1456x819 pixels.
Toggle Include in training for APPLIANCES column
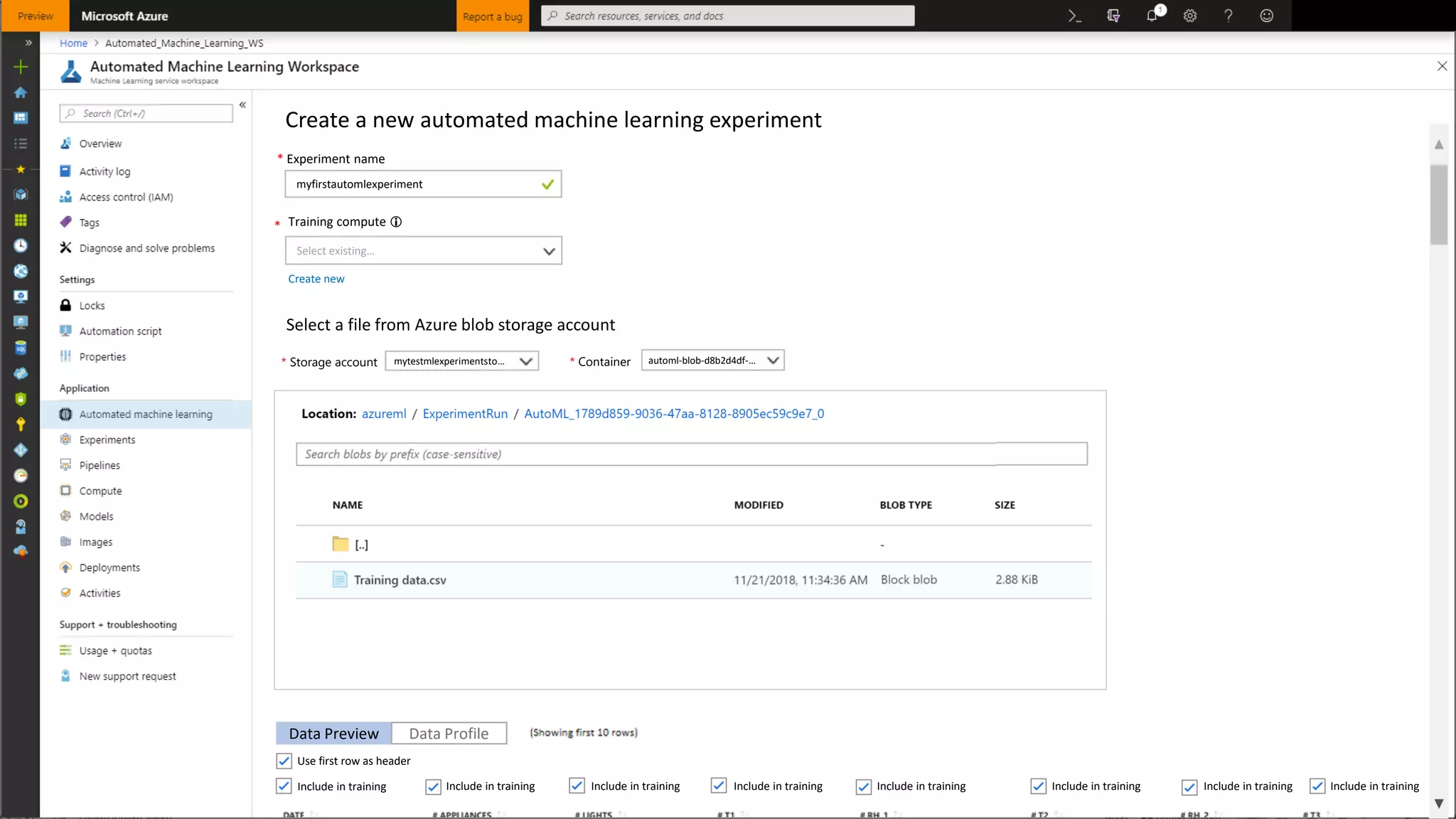coord(433,786)
